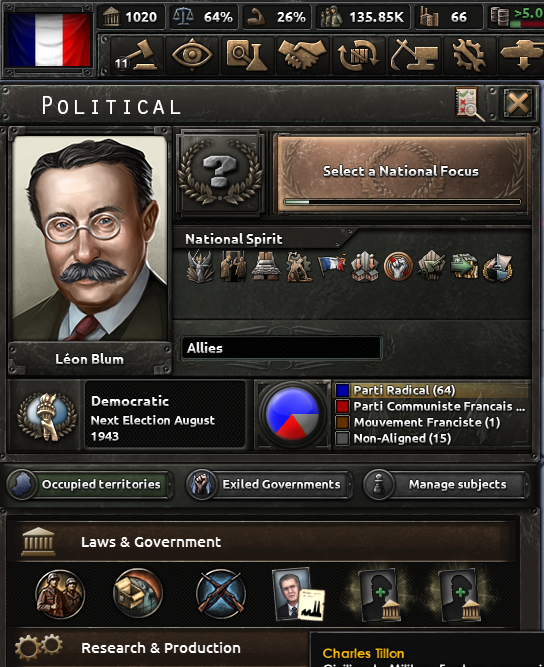Click the French flag in corner
544x667 pixels.
(x=48, y=40)
